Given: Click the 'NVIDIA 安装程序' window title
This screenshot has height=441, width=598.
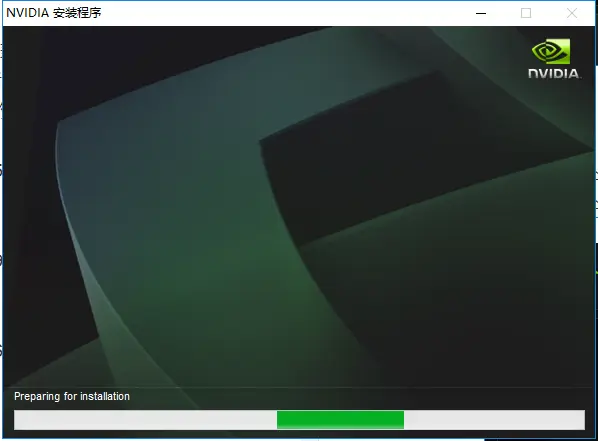Looking at the screenshot, I should click(x=54, y=13).
